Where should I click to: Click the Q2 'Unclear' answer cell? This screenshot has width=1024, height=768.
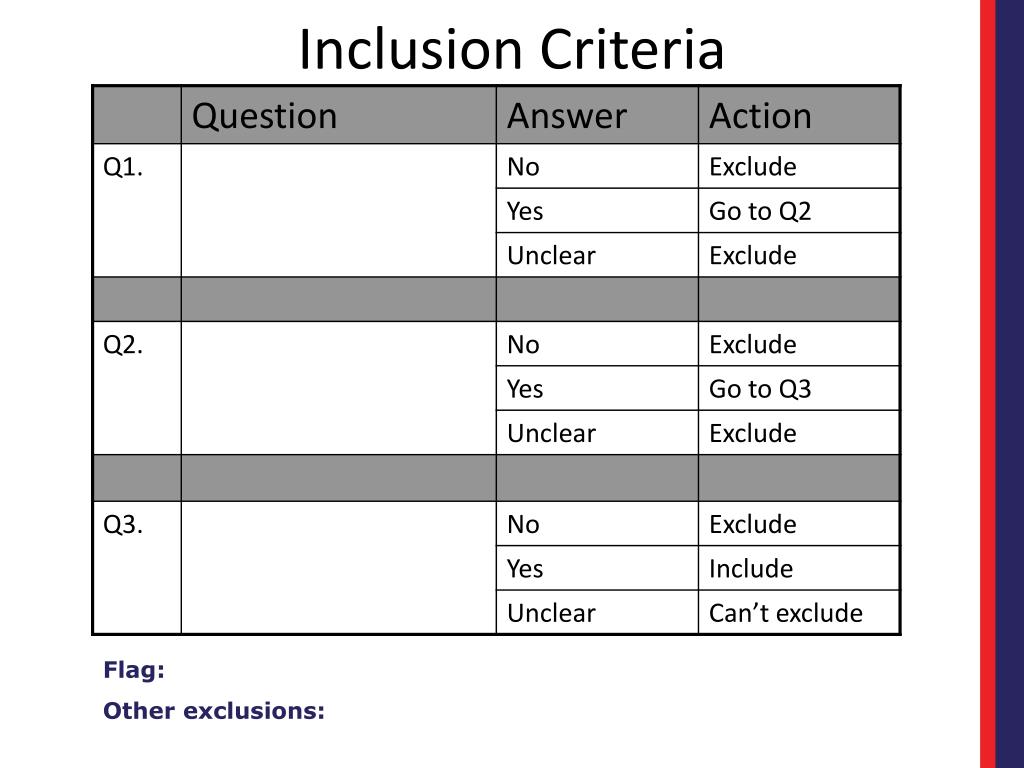(597, 433)
